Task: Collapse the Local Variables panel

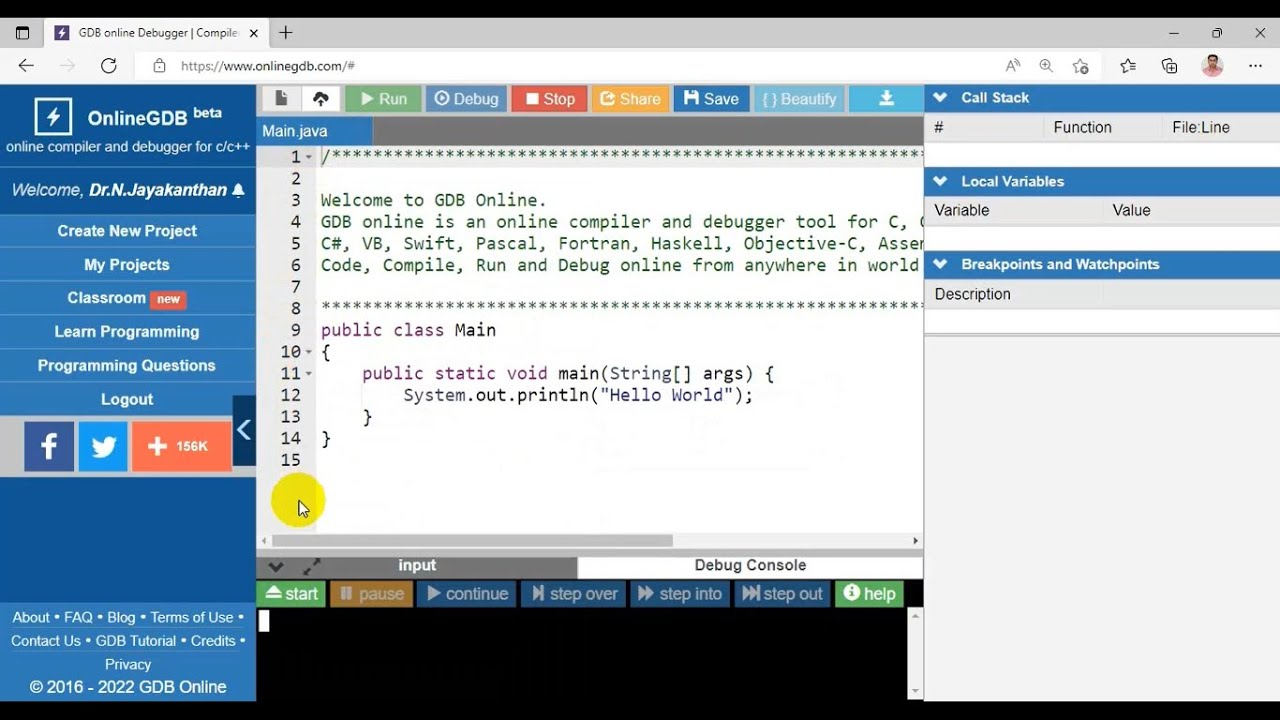Action: pos(940,181)
